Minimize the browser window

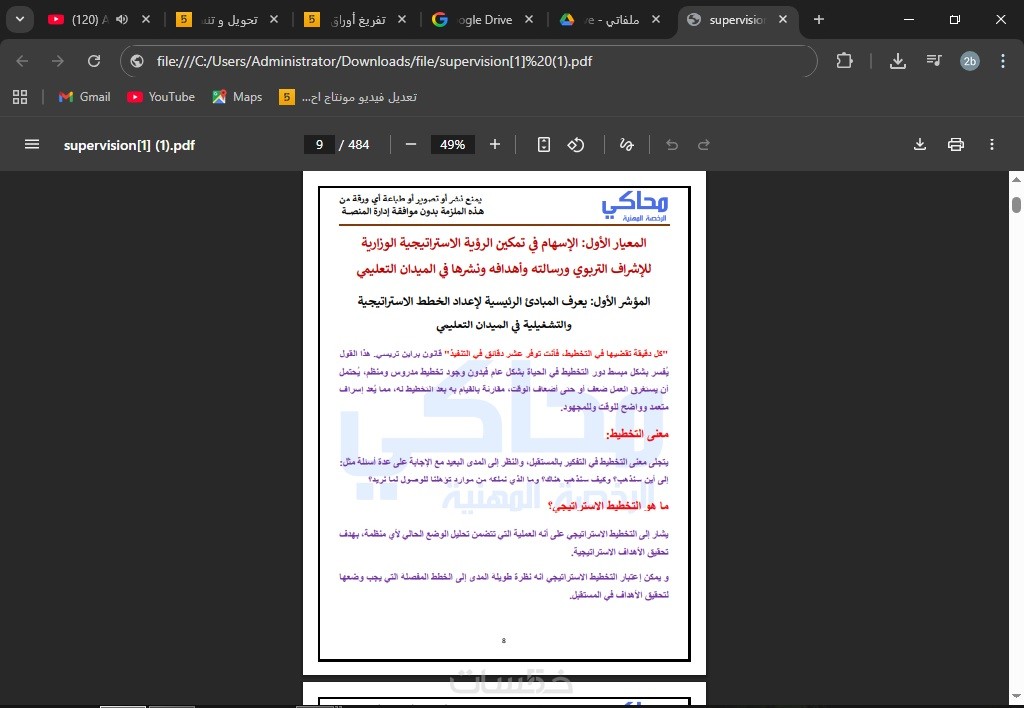[908, 20]
